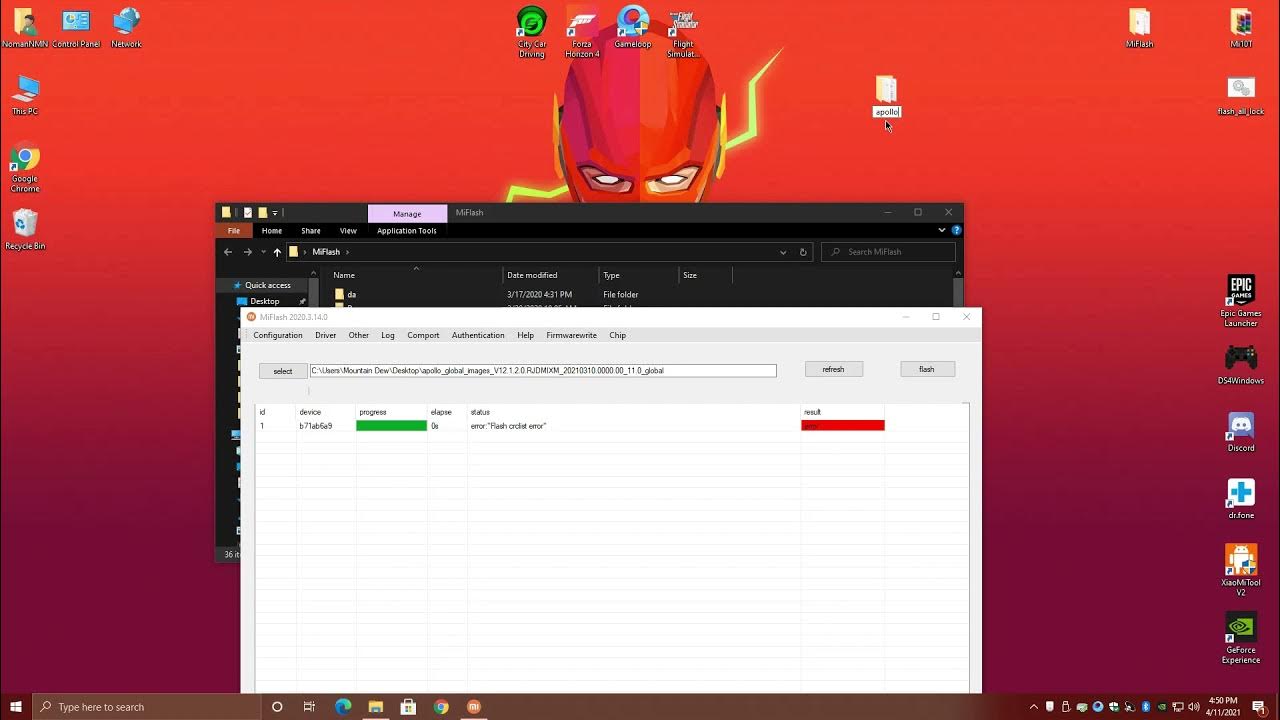Sort Explorer files by Date modified column
The image size is (1280, 720).
pyautogui.click(x=551, y=275)
